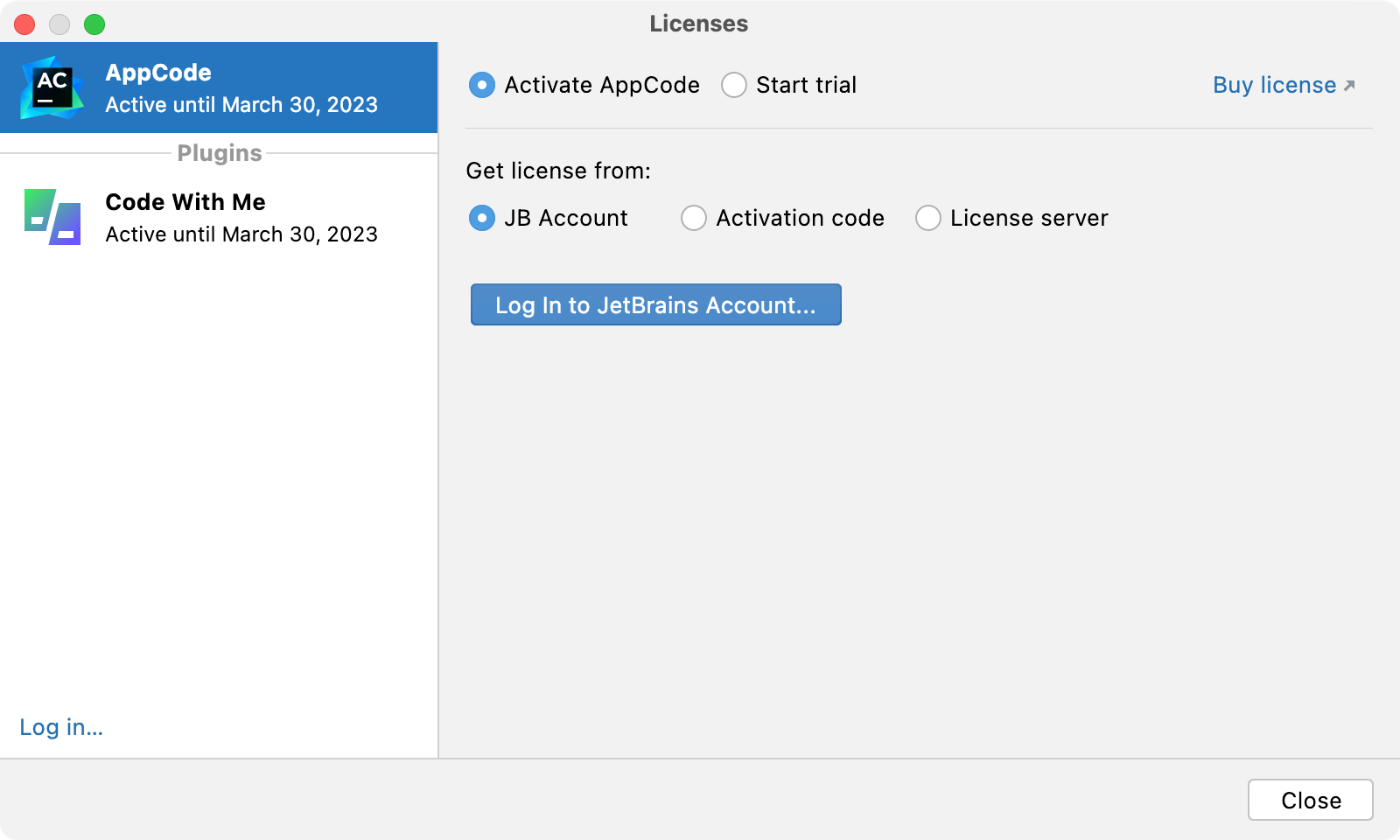Select the Code With Me plugin entry
The image size is (1400, 840).
[x=219, y=217]
